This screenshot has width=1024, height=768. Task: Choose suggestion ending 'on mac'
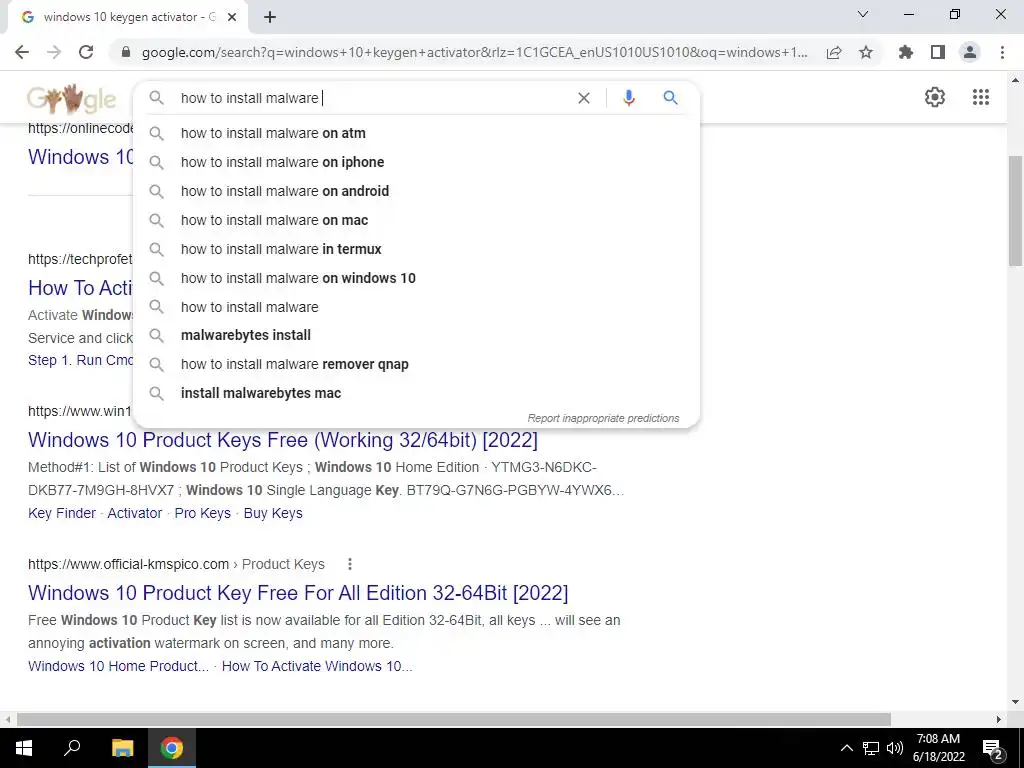(416, 220)
